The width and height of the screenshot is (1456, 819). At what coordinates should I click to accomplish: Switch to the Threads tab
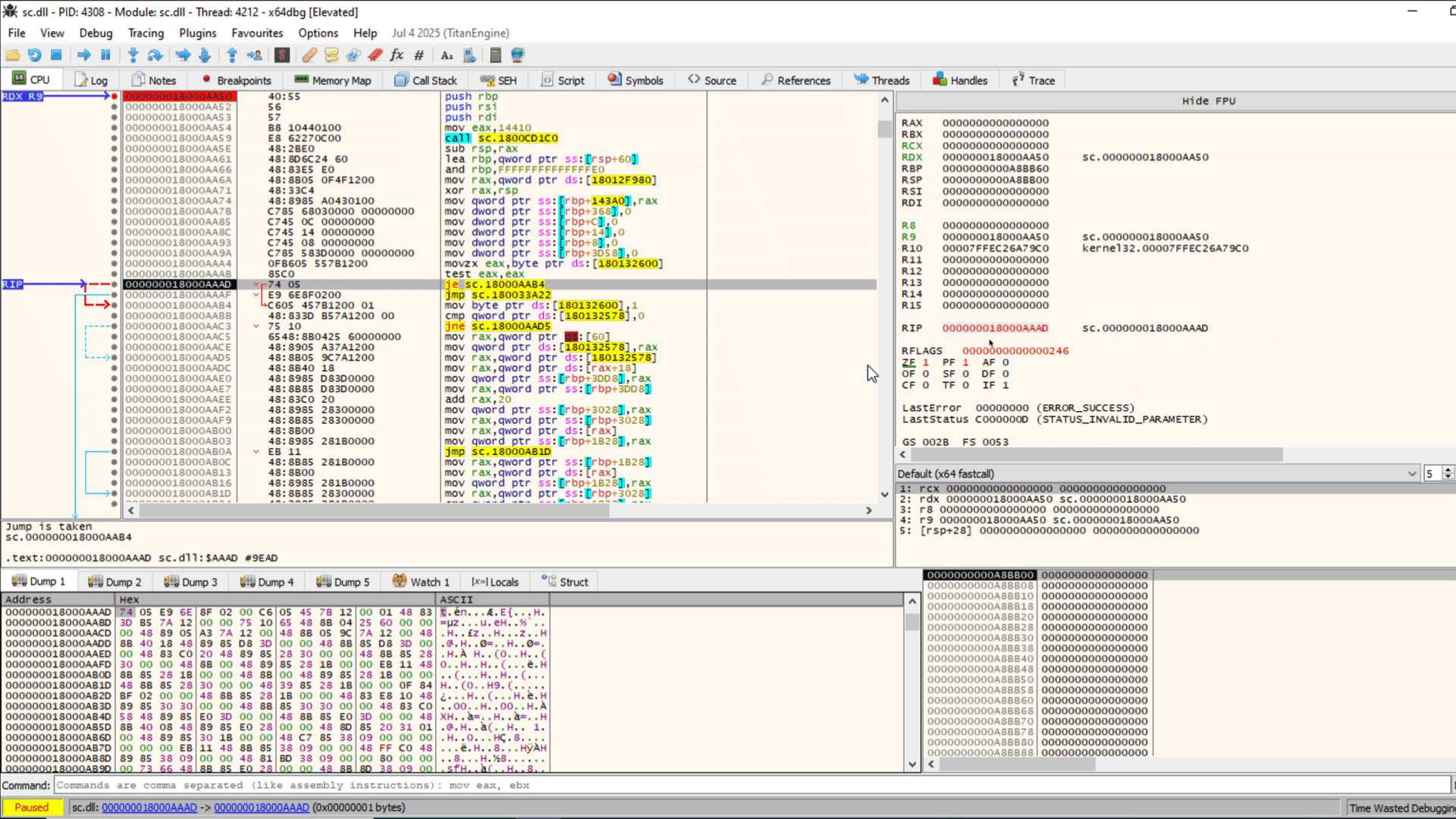[882, 80]
